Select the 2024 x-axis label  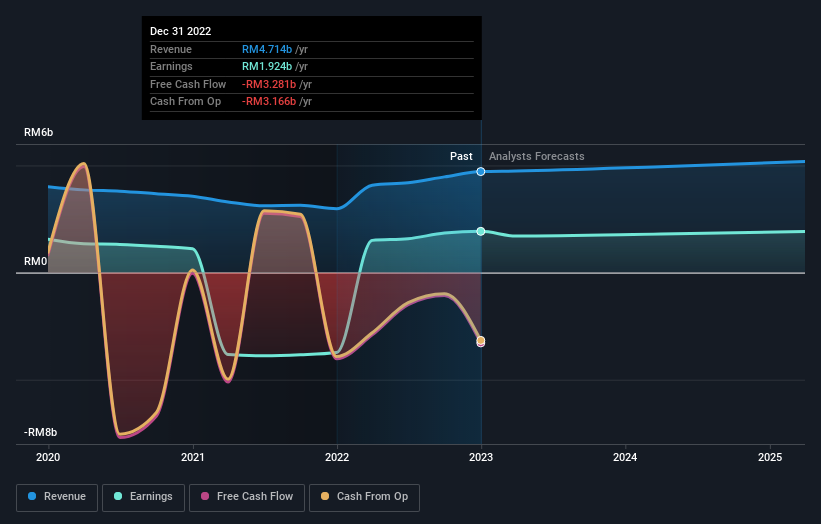(625, 457)
